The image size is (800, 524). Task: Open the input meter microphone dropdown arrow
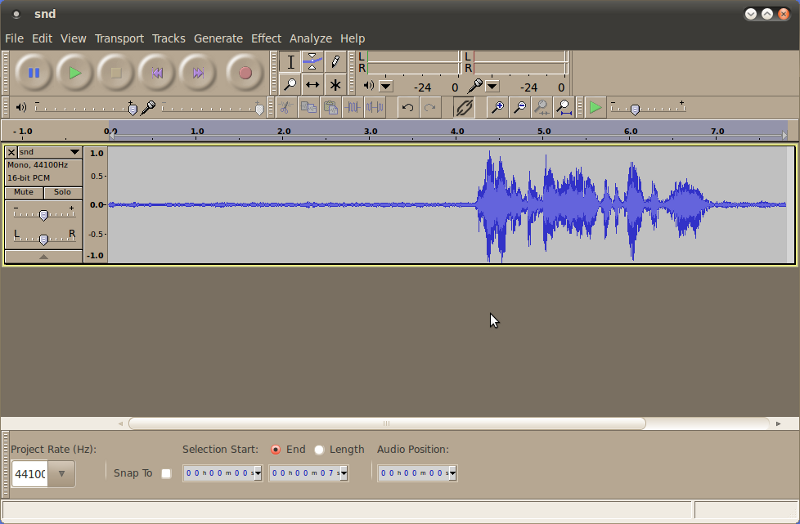(x=492, y=86)
